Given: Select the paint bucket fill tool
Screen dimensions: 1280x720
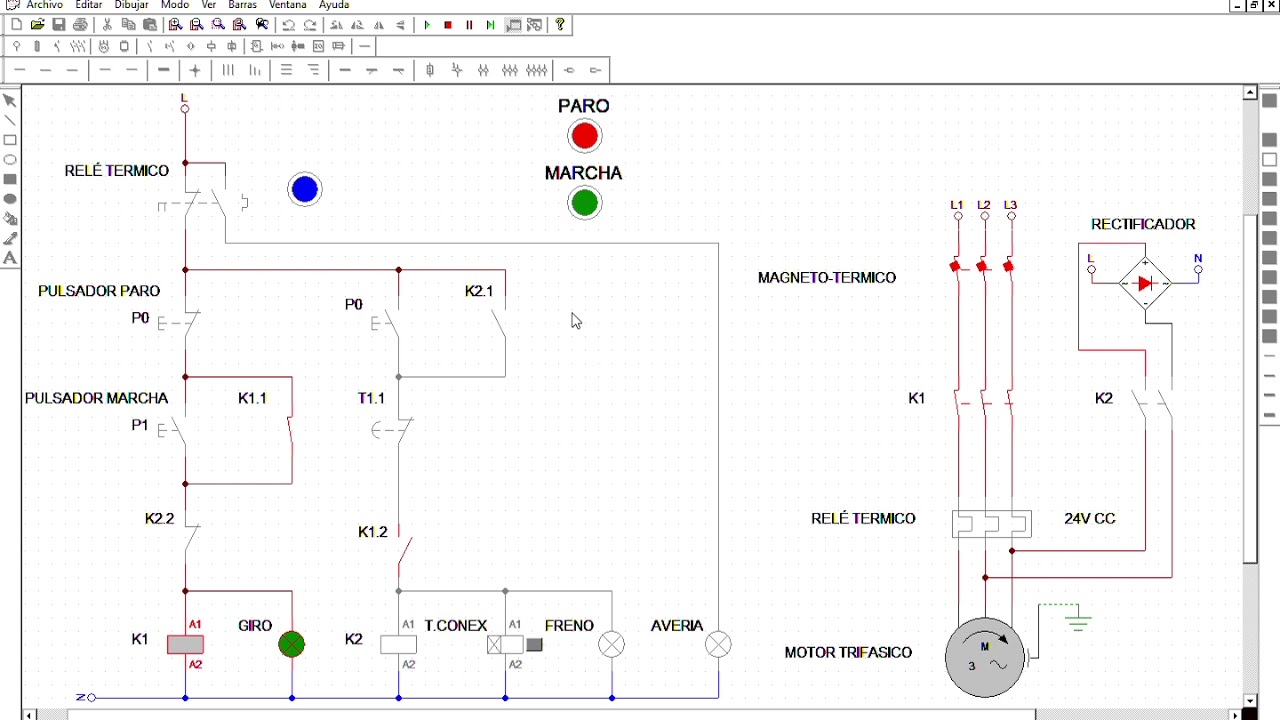Looking at the screenshot, I should pos(10,219).
